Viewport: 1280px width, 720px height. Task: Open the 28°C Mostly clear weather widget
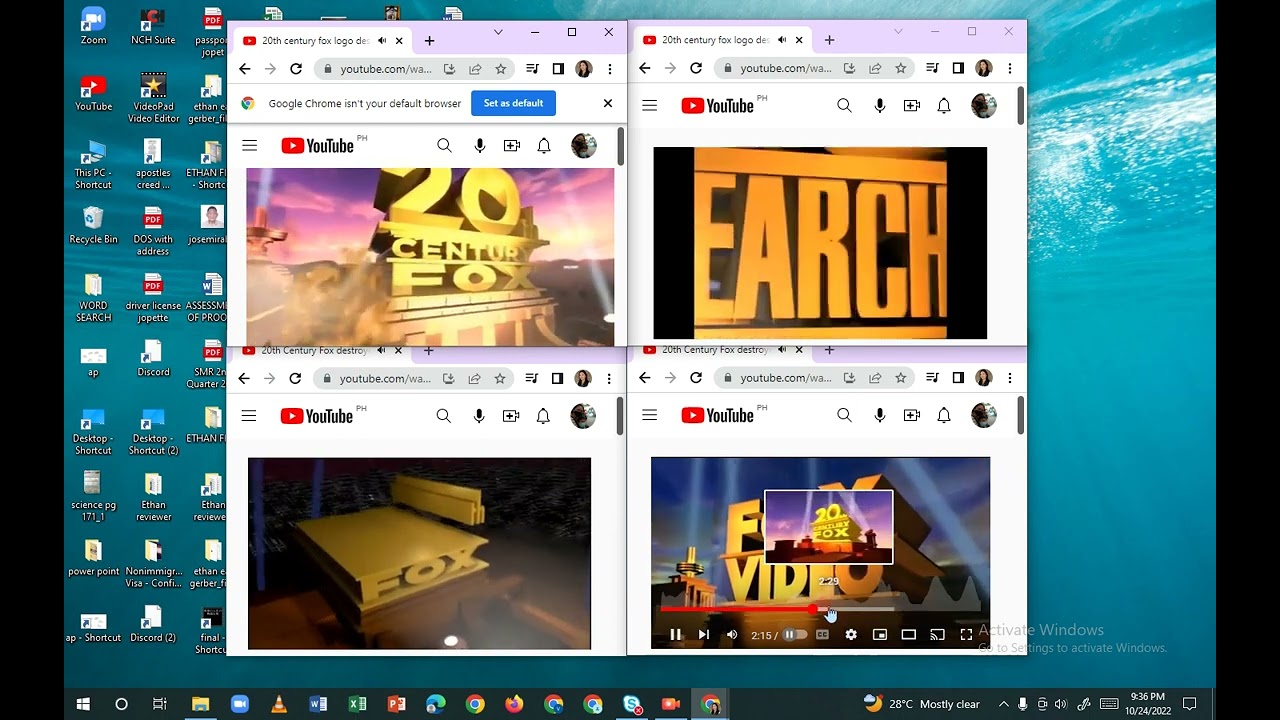[x=922, y=704]
